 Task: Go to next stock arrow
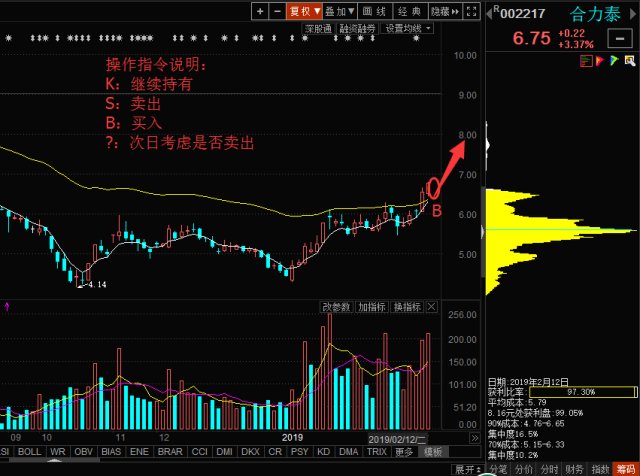click(634, 14)
